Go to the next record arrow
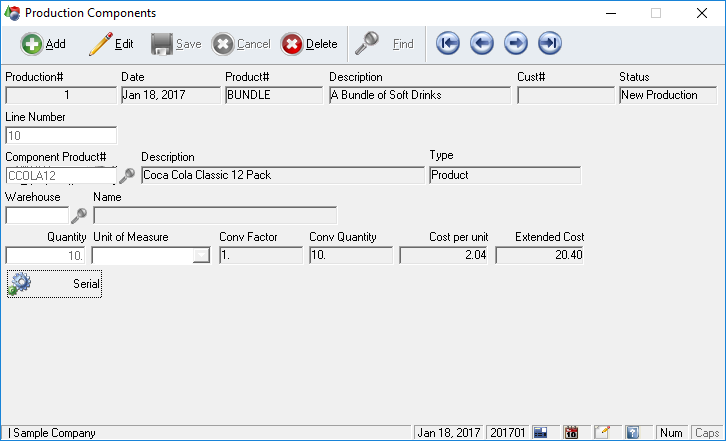Image resolution: width=726 pixels, height=441 pixels. [x=516, y=44]
